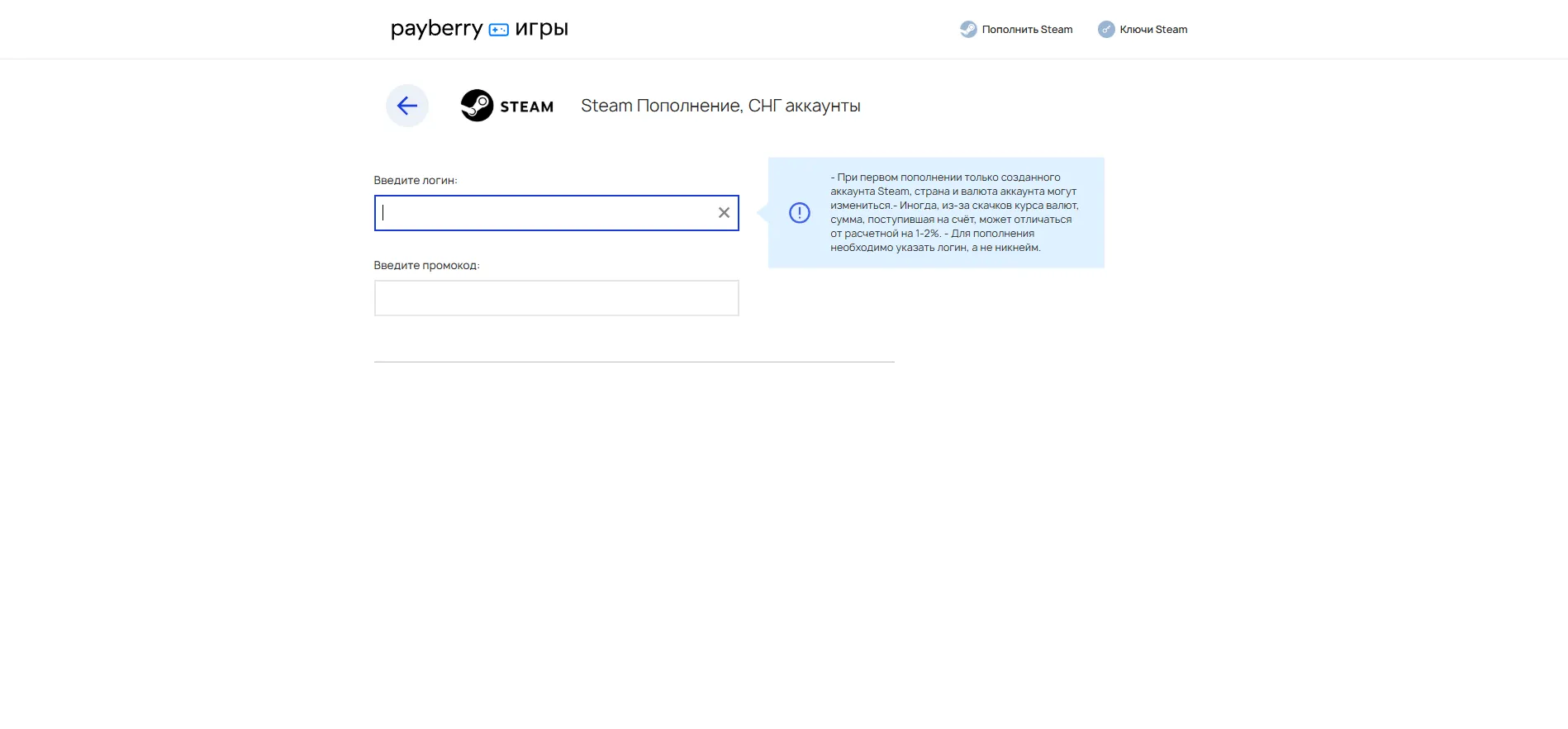Click the Введите логин: label

tap(416, 180)
